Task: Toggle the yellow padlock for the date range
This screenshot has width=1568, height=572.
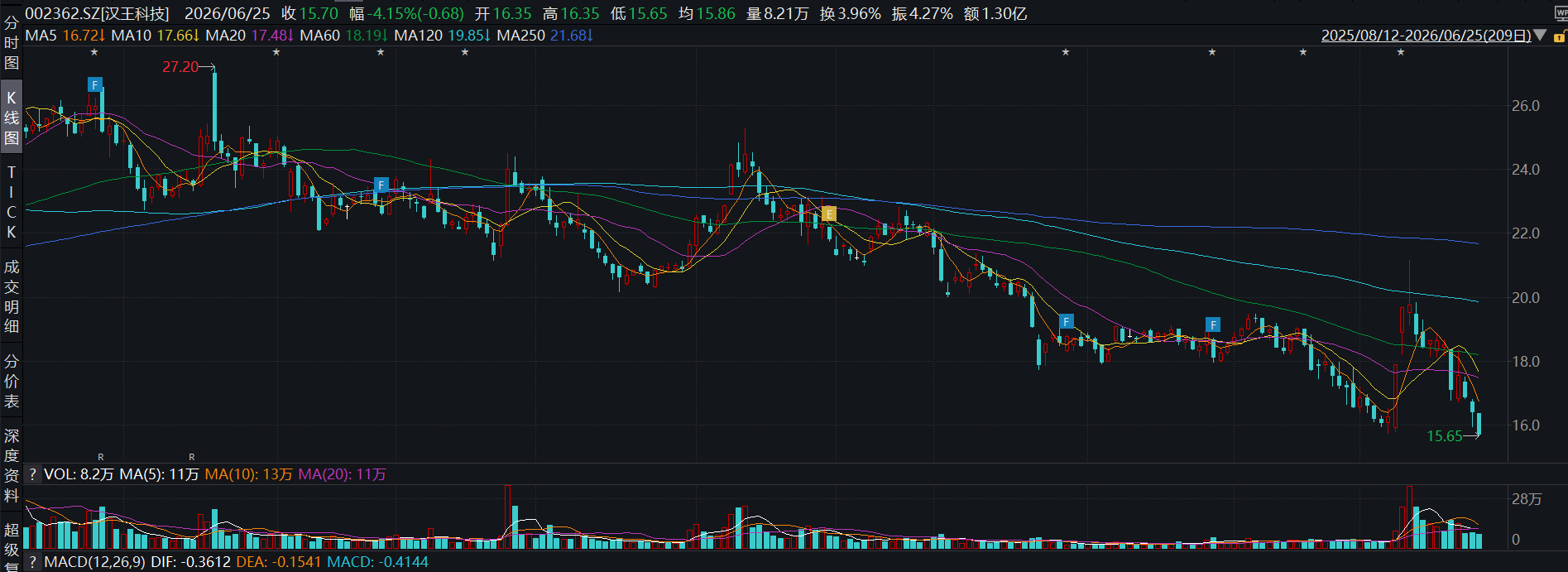Action: point(1560,36)
